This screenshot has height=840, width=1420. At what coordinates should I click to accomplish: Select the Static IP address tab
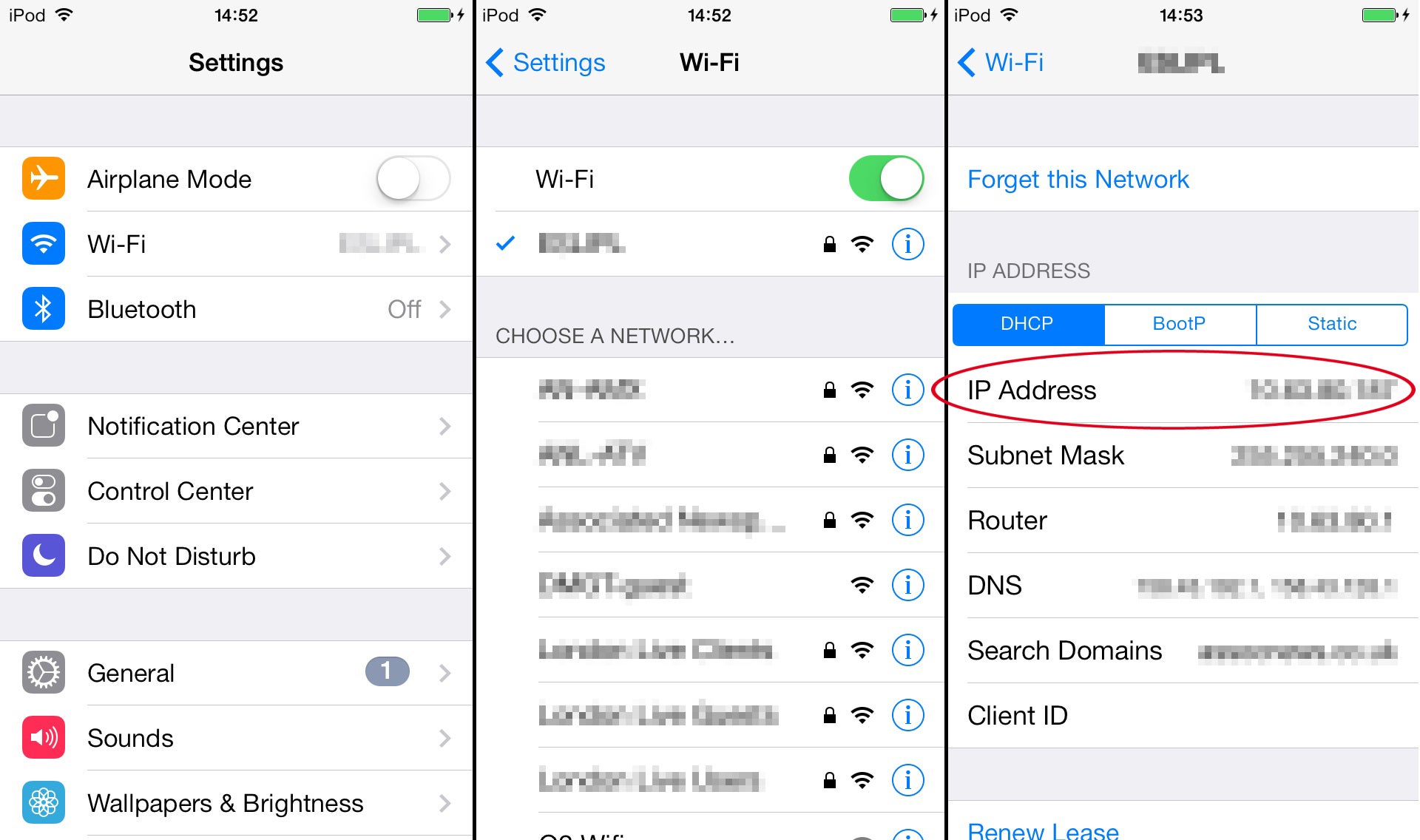1332,323
